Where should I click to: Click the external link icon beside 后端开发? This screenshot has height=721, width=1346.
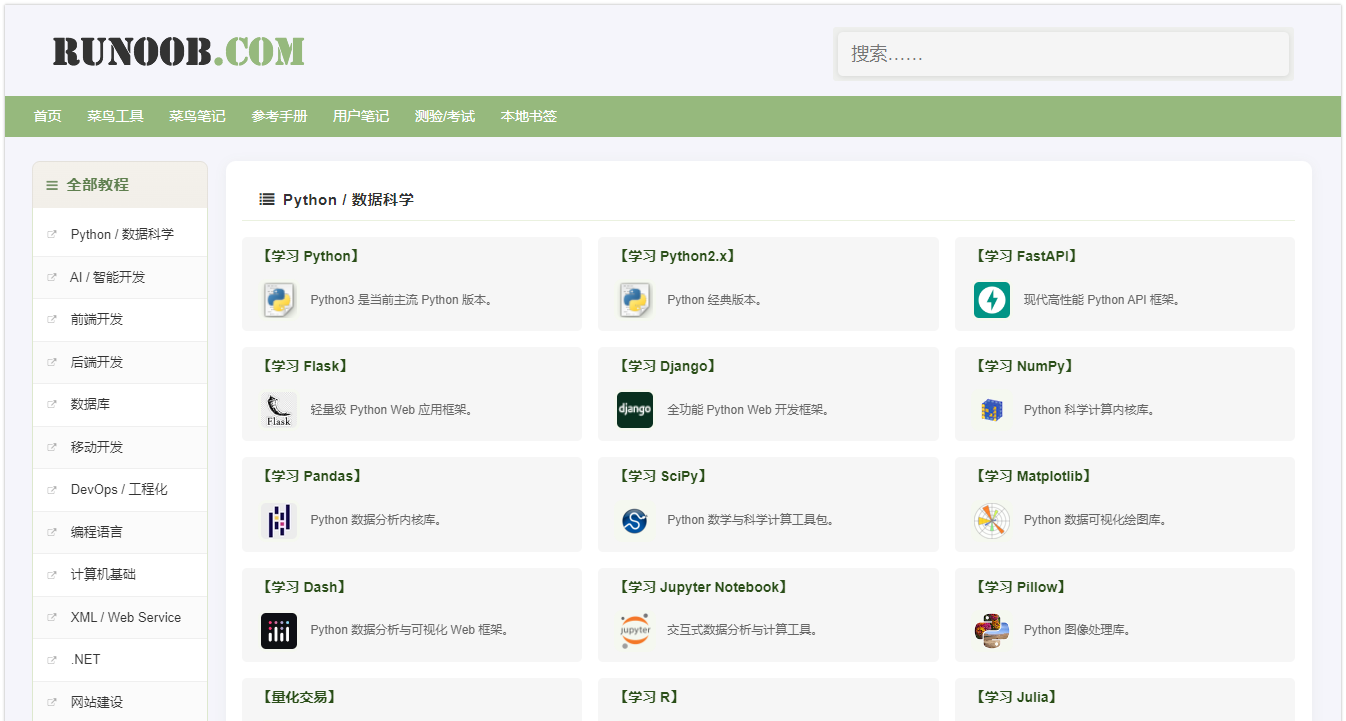click(52, 363)
